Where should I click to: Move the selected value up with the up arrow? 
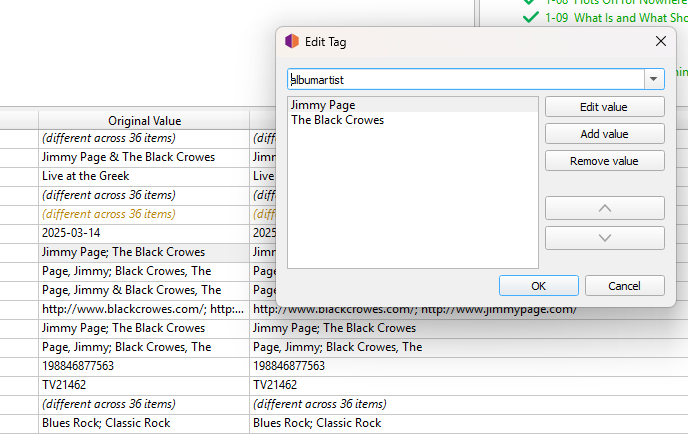(x=604, y=208)
